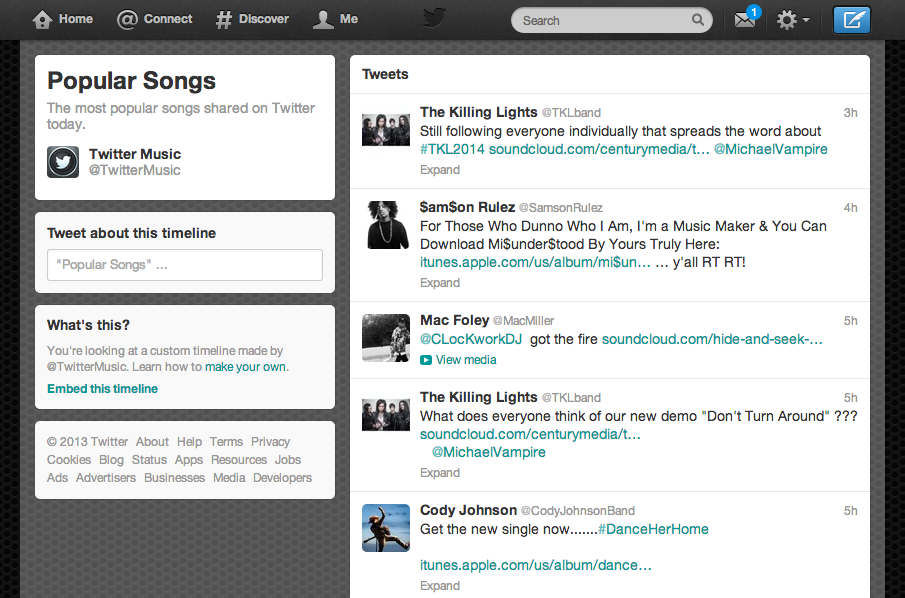Click the $am$on Rulez author name
The width and height of the screenshot is (905, 598).
tap(468, 207)
